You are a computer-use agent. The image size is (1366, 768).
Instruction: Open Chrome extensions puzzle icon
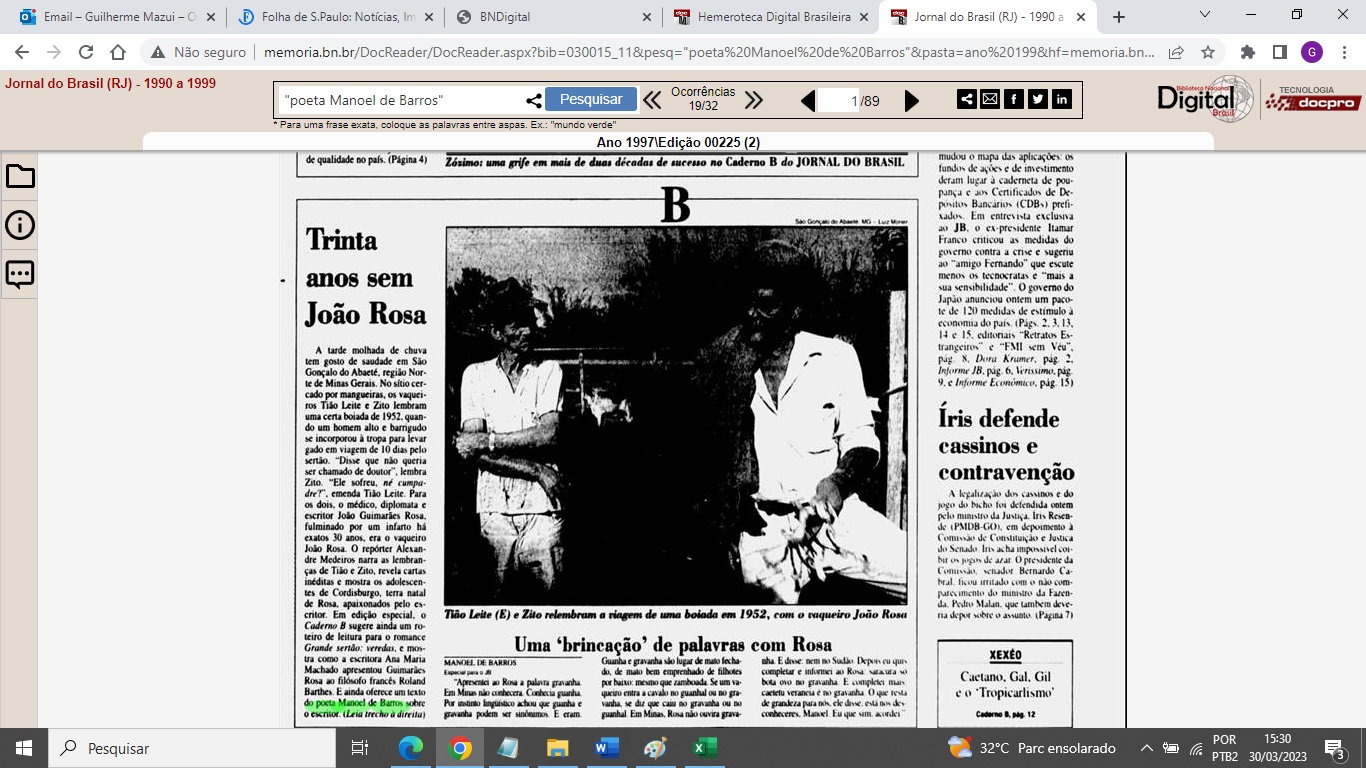(1248, 52)
